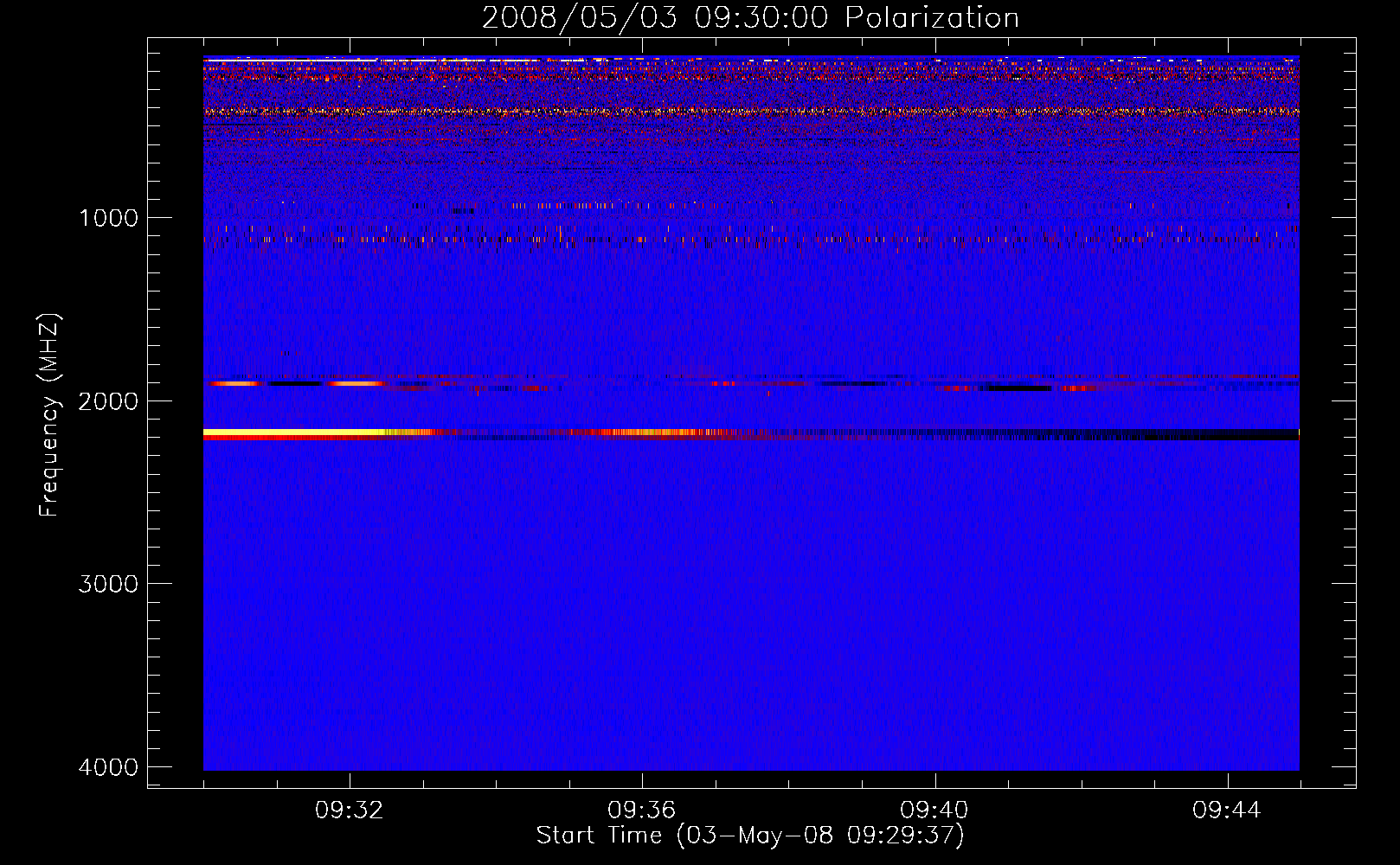
Task: Click the 09:32 time tick label
Action: 350,811
